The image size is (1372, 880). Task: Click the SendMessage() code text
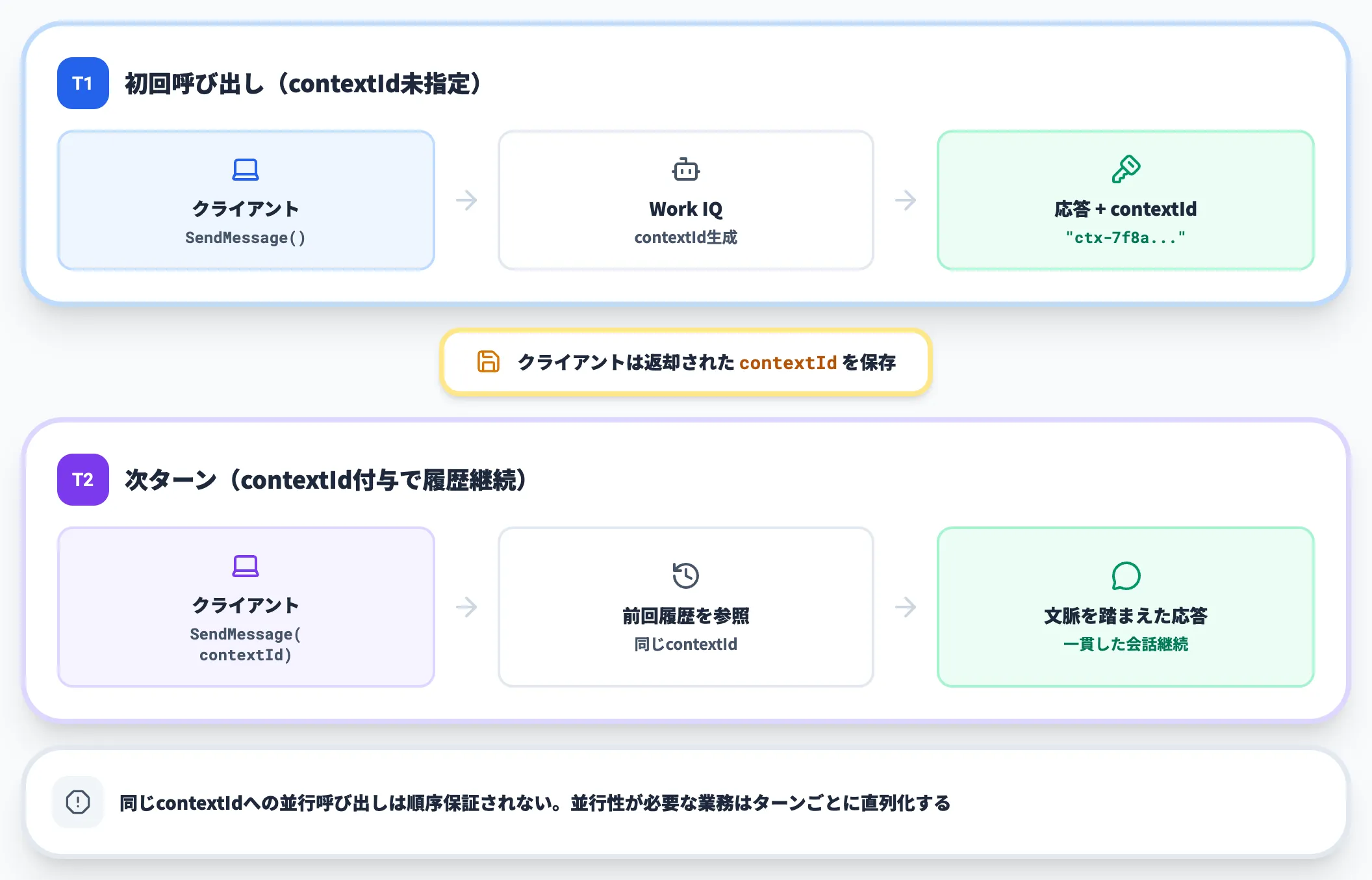point(246,238)
